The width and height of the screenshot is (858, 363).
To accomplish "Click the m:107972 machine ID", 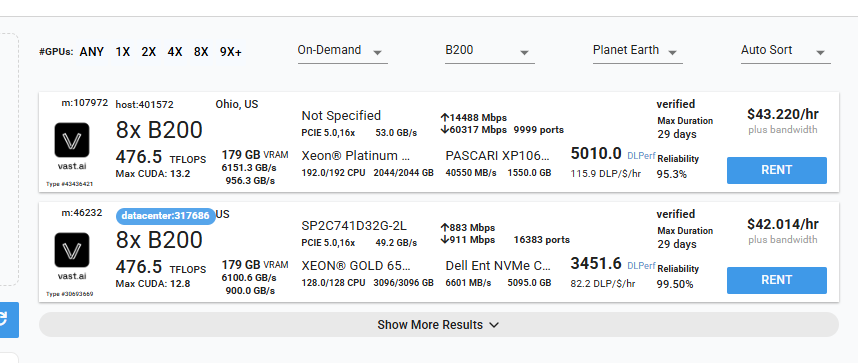I will click(x=85, y=103).
